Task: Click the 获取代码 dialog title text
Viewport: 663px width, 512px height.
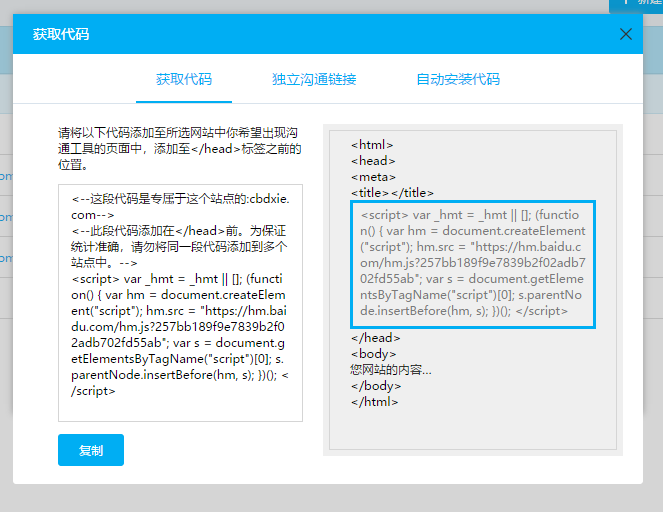Action: [61, 34]
